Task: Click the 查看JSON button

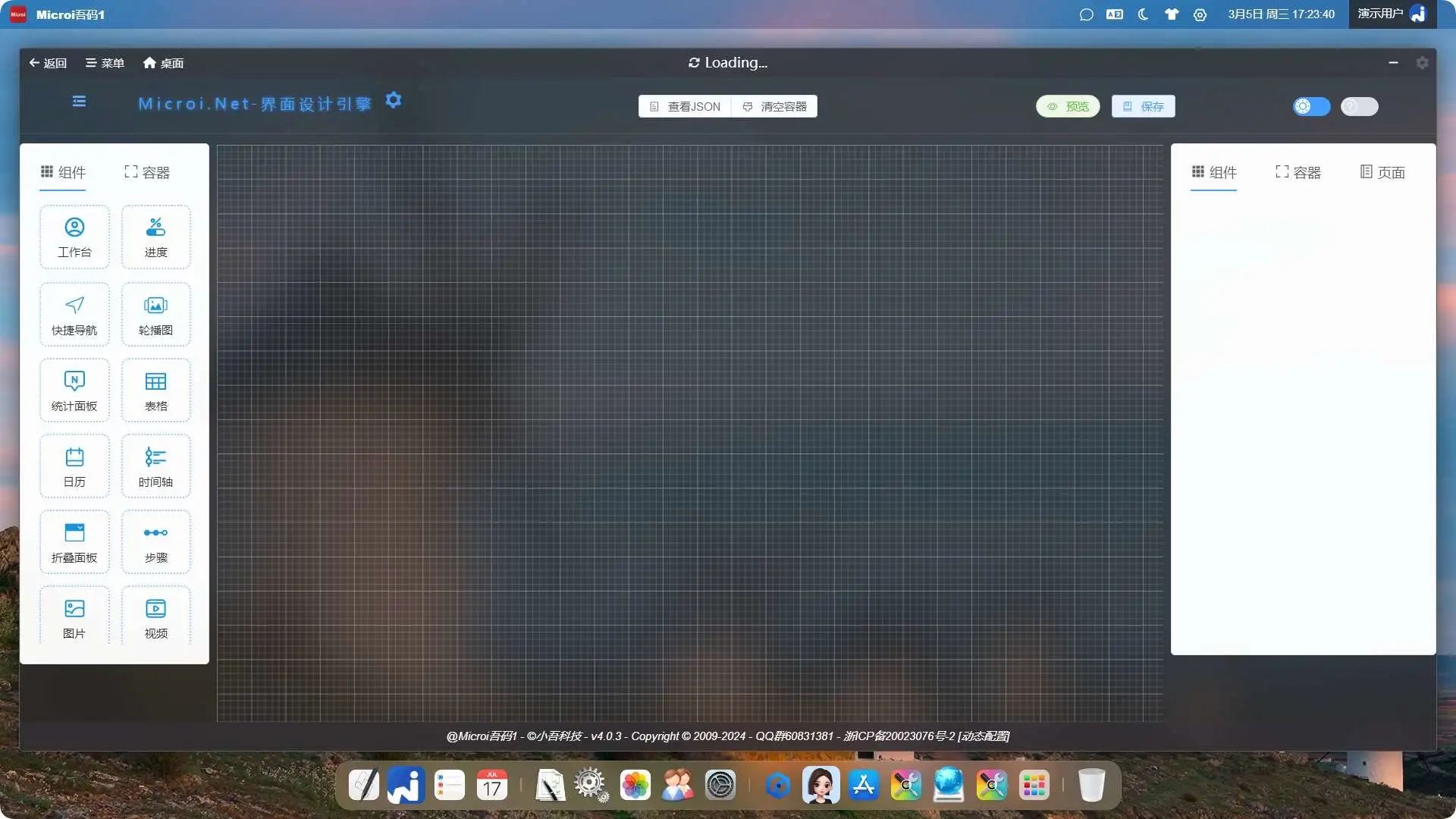Action: (x=685, y=106)
